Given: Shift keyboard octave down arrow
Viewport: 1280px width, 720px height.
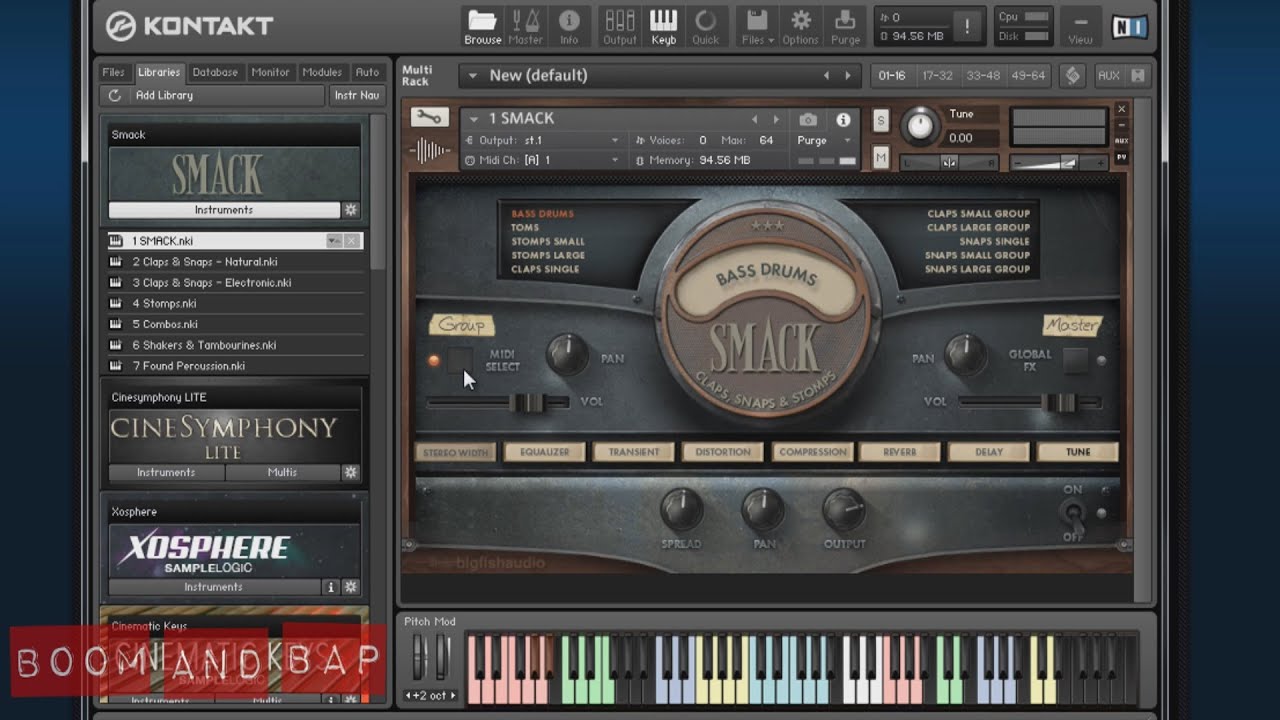Looking at the screenshot, I should [410, 695].
